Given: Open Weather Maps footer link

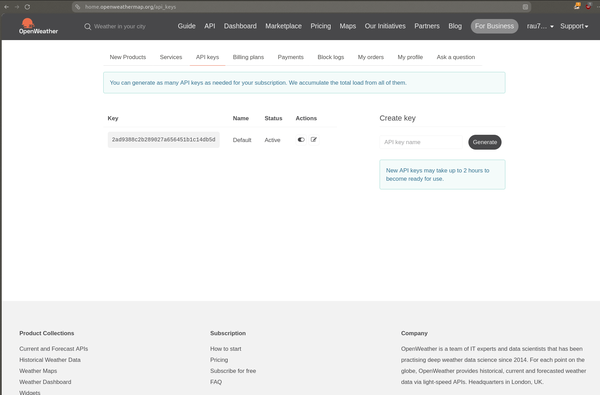Looking at the screenshot, I should click(x=38, y=371).
